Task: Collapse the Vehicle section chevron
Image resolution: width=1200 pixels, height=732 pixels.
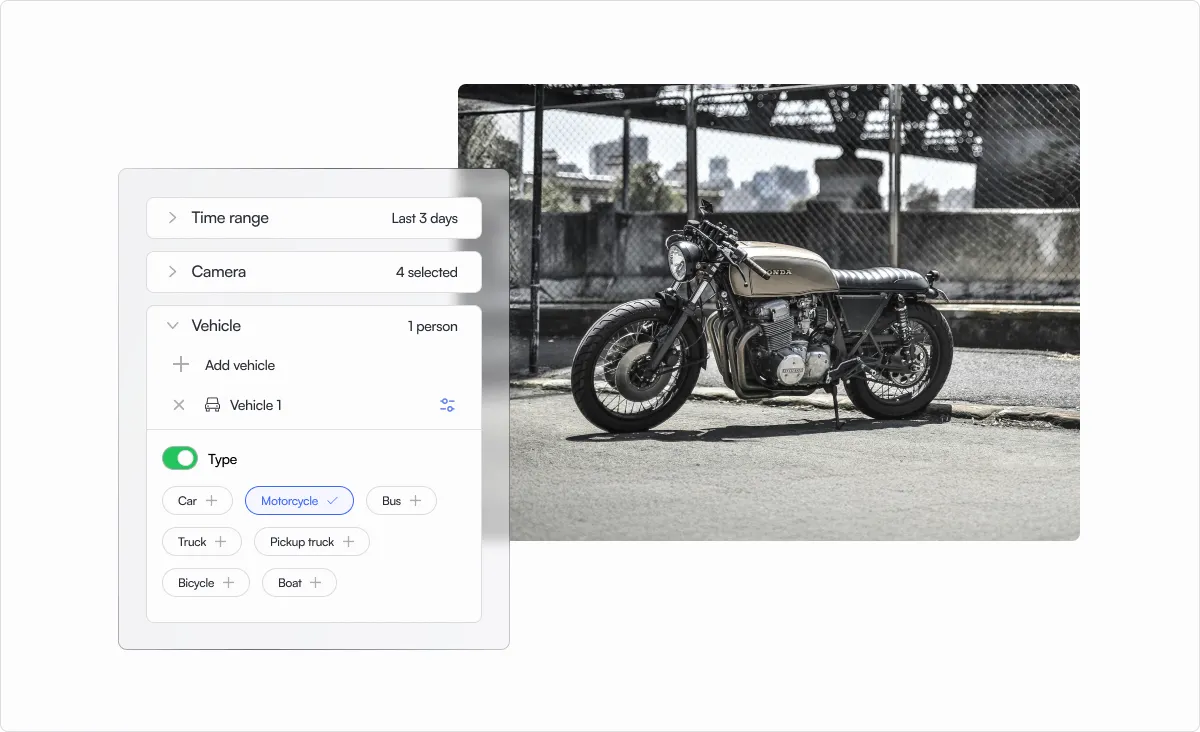Action: click(x=172, y=326)
